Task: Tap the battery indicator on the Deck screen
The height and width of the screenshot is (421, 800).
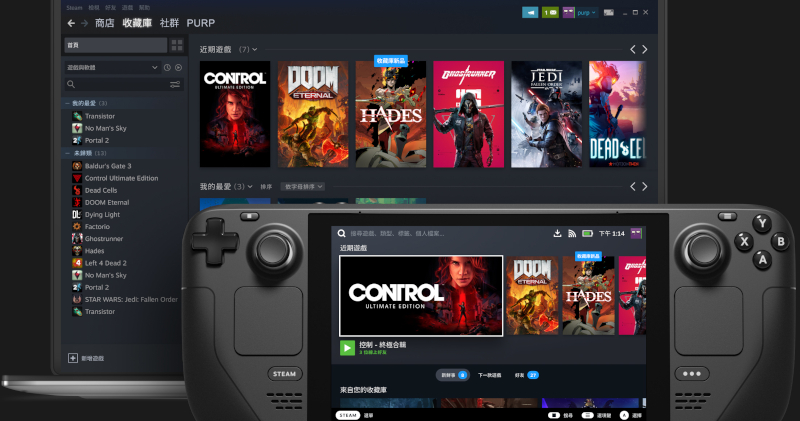Action: coord(588,233)
